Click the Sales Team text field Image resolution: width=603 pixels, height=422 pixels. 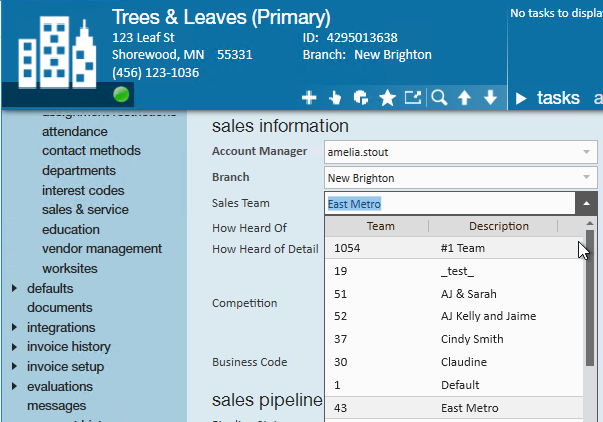click(448, 204)
